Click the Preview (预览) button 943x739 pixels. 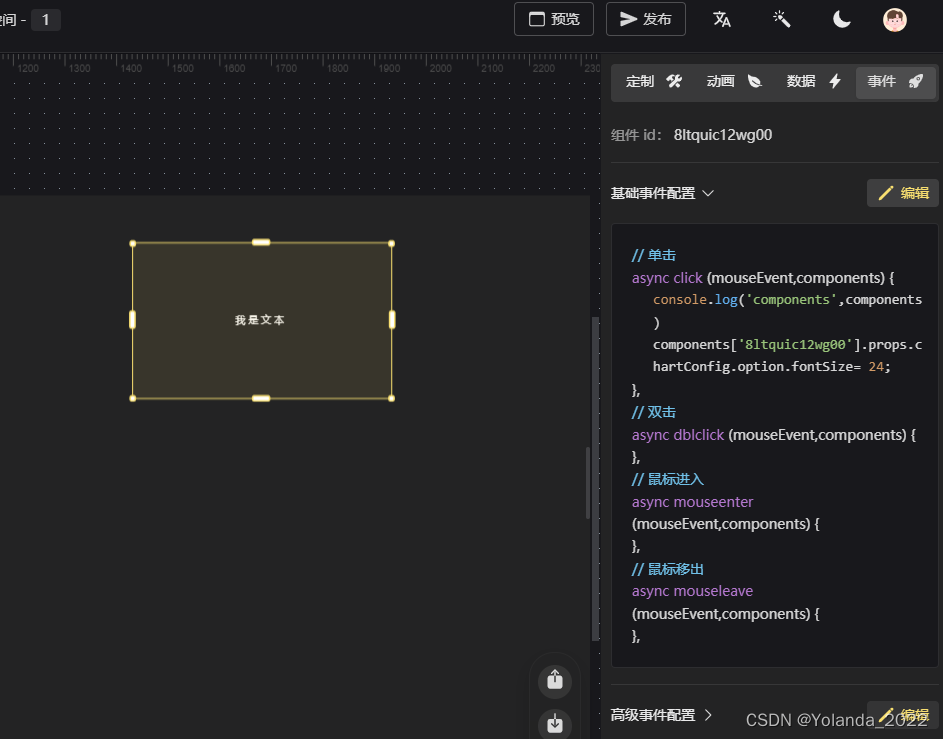pos(553,18)
